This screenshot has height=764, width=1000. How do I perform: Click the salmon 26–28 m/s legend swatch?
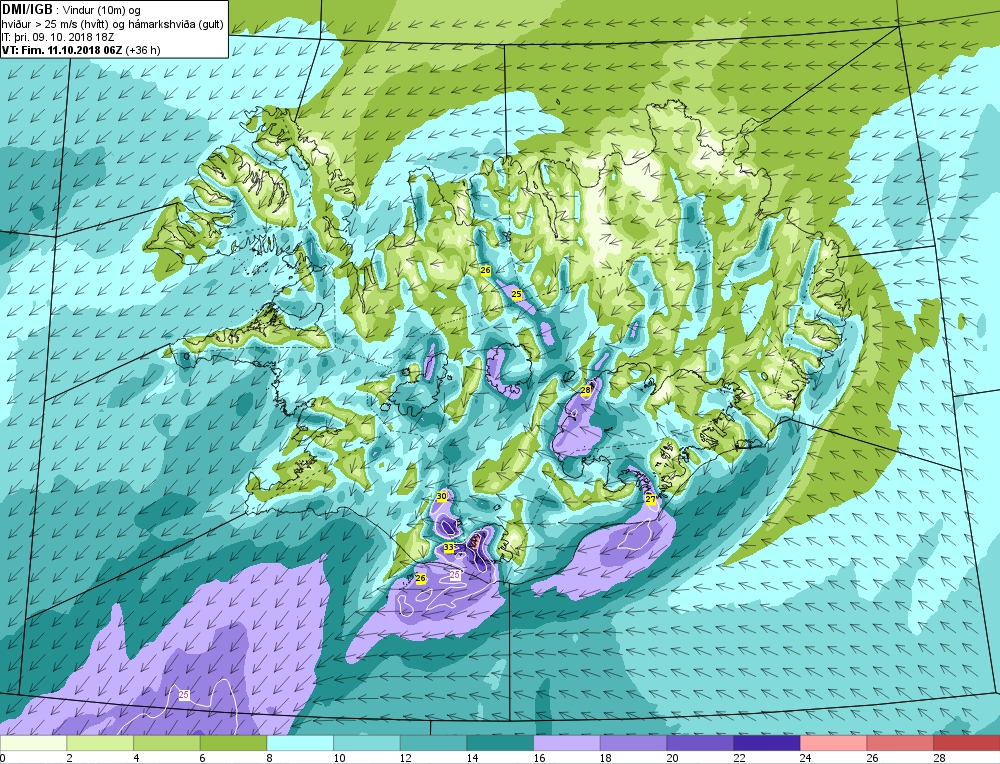click(x=899, y=744)
